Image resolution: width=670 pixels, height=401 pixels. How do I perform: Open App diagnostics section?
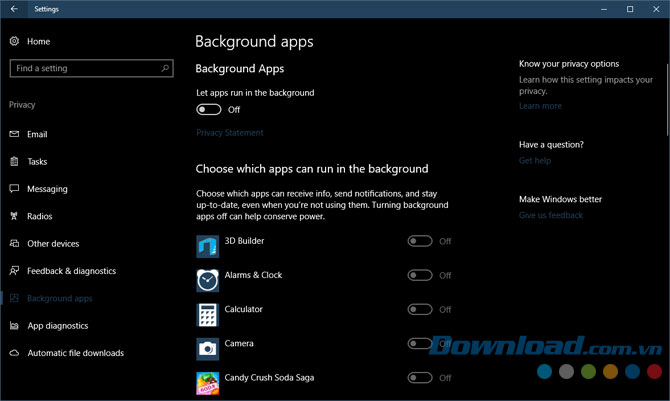[x=58, y=326]
